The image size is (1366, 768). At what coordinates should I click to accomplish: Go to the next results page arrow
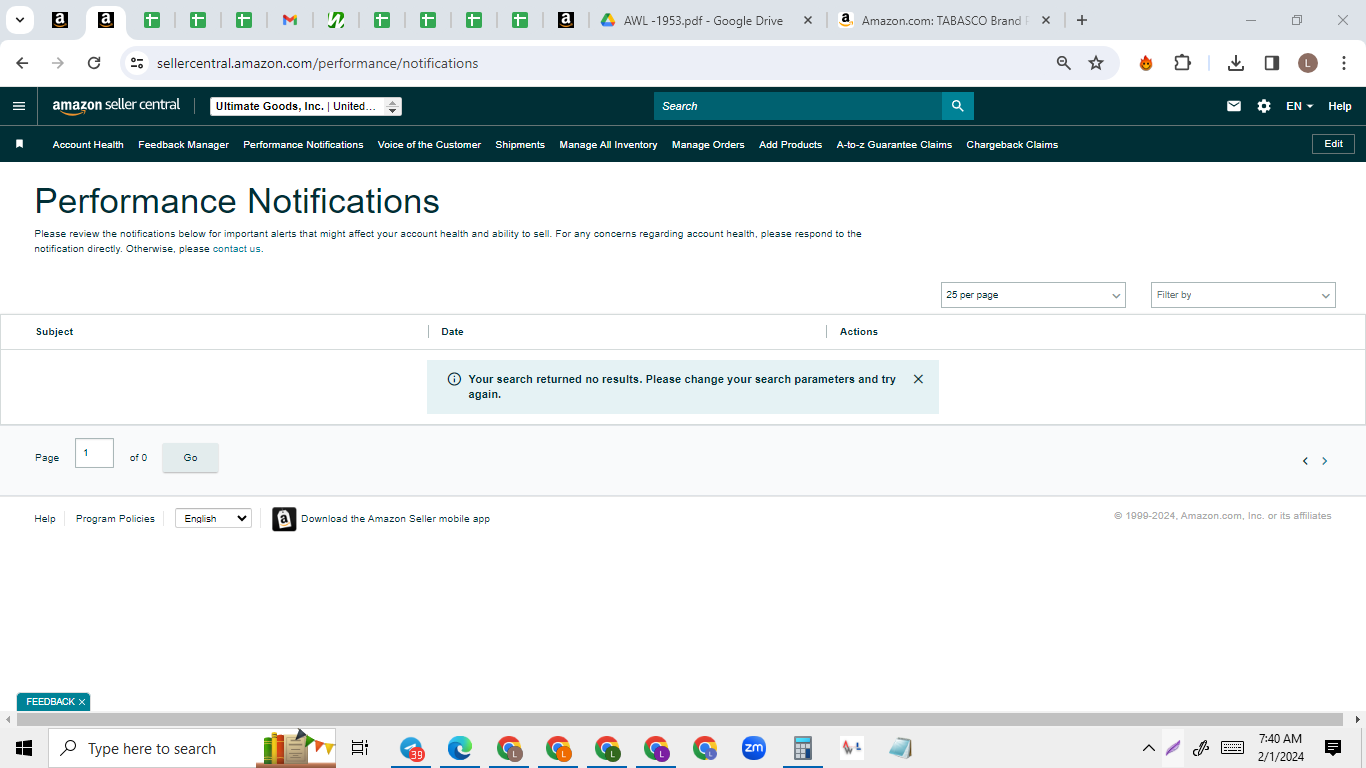tap(1325, 461)
